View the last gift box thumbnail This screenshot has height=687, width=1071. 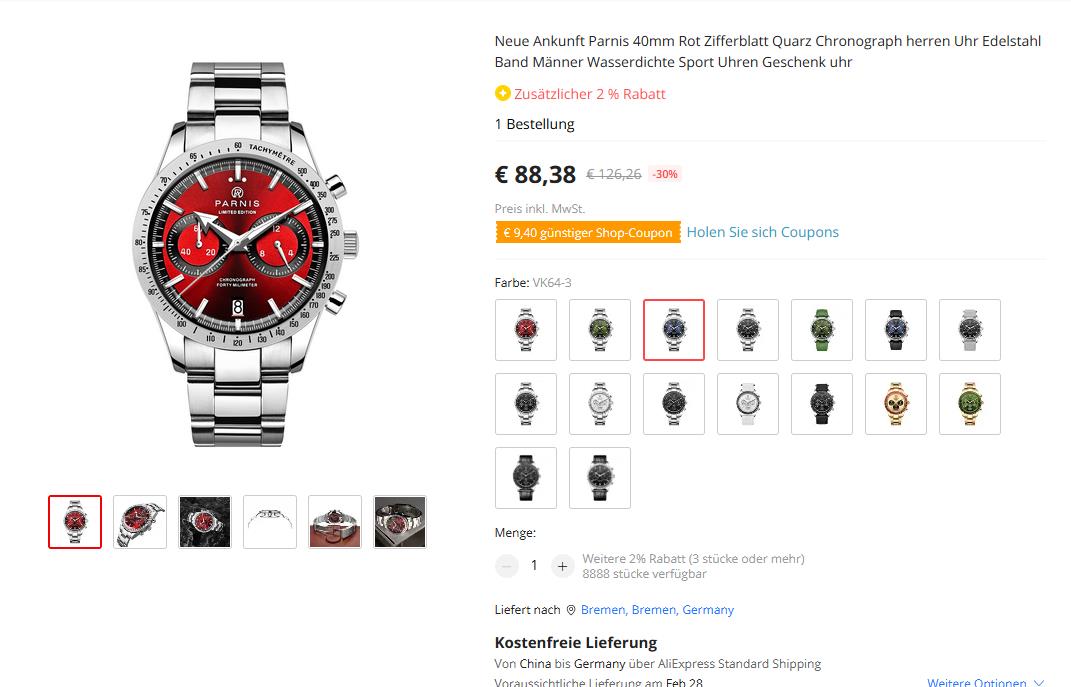coord(400,522)
